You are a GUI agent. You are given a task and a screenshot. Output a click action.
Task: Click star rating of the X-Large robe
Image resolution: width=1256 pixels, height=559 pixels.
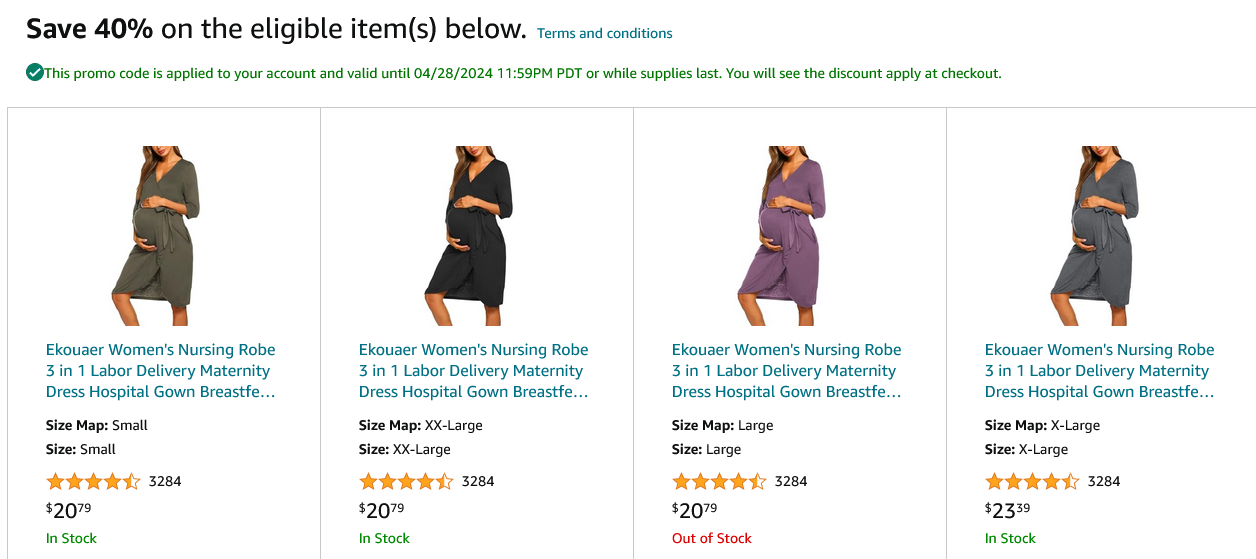[1032, 481]
